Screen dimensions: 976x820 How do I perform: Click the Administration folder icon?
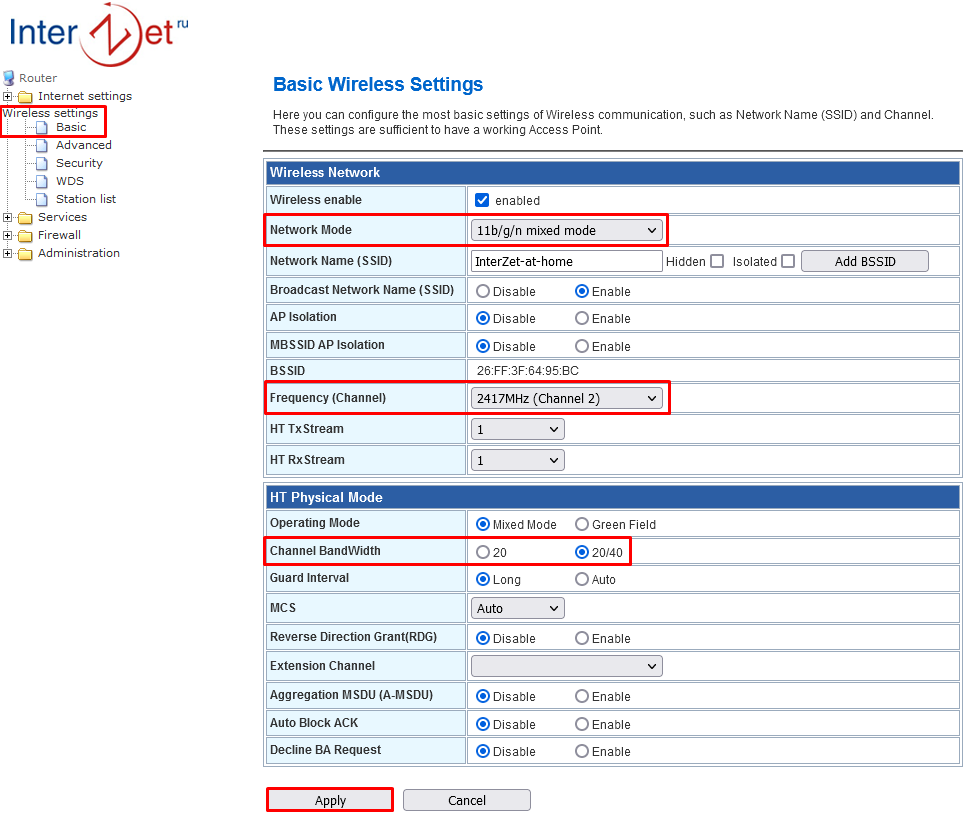tap(25, 254)
